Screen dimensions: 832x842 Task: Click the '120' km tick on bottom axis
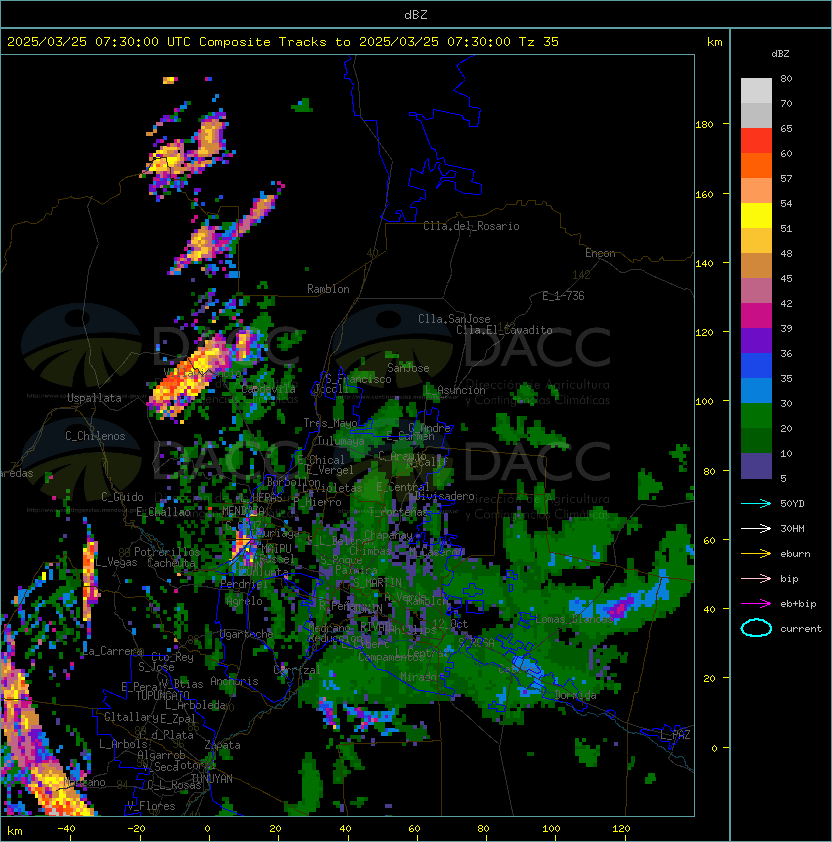tap(621, 829)
